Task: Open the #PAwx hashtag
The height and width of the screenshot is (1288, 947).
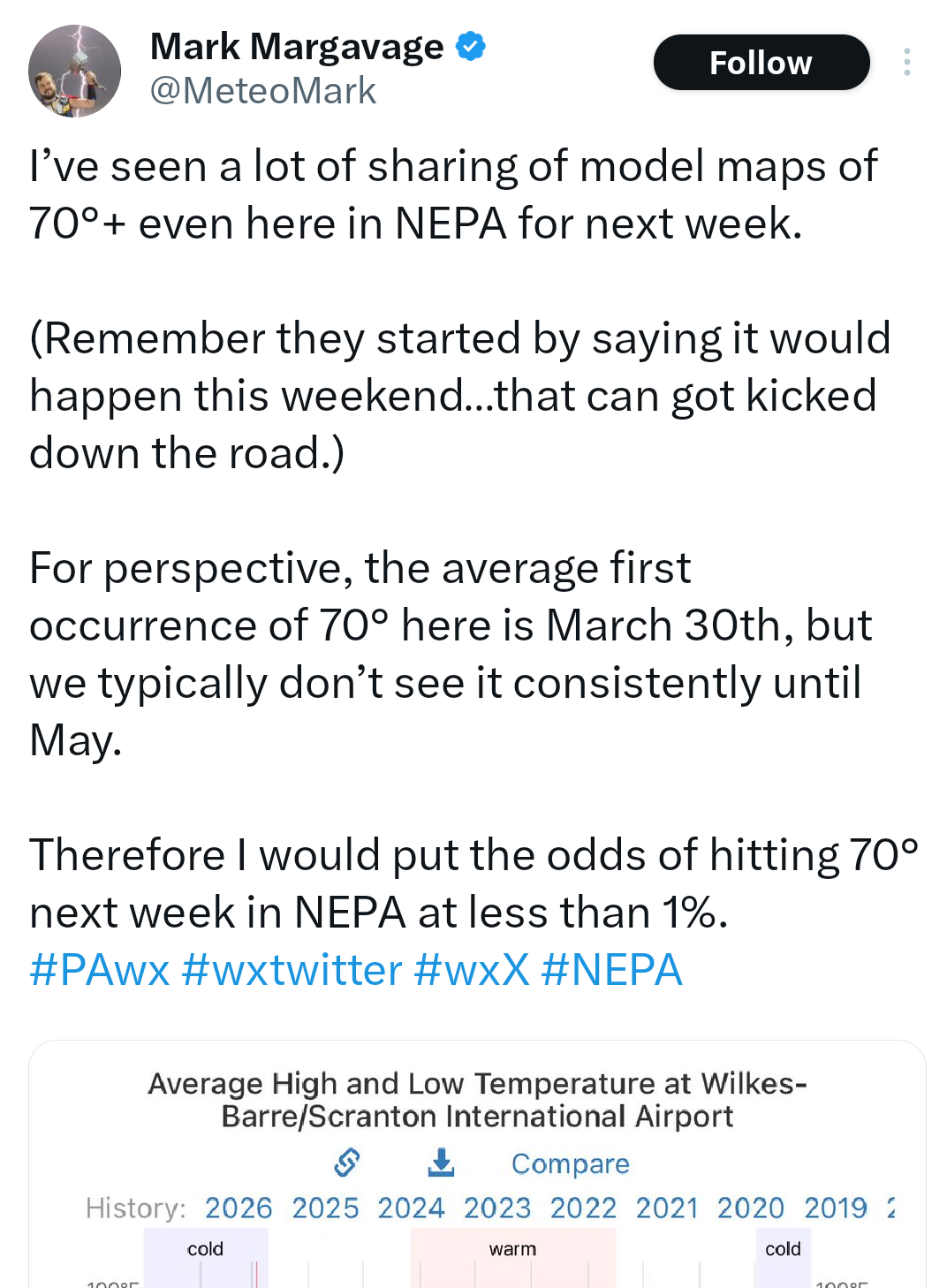Action: 99,970
